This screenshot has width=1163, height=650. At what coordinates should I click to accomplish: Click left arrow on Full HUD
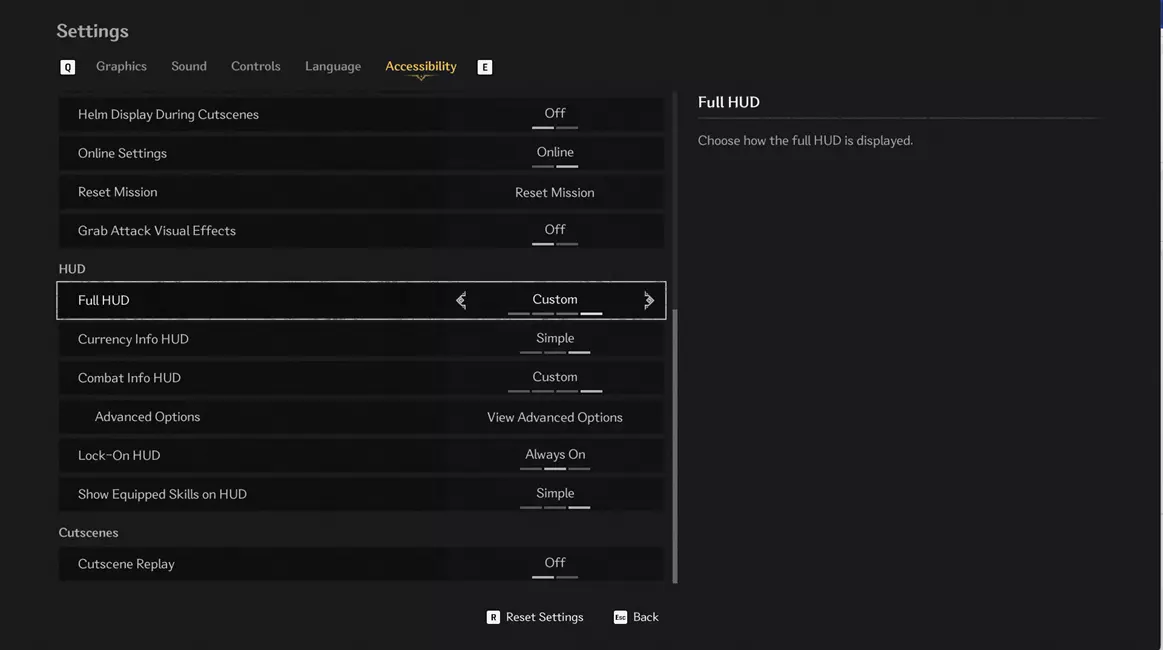(x=461, y=300)
